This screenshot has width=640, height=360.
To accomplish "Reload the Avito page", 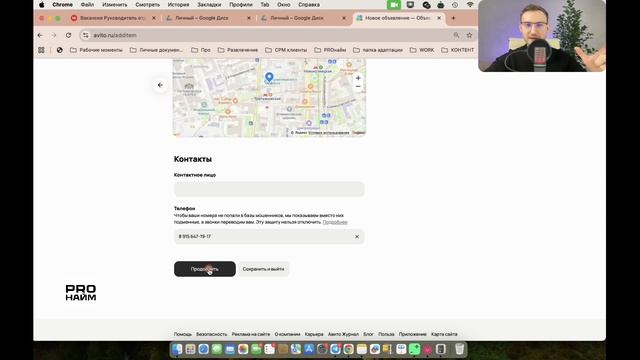I will pos(68,36).
